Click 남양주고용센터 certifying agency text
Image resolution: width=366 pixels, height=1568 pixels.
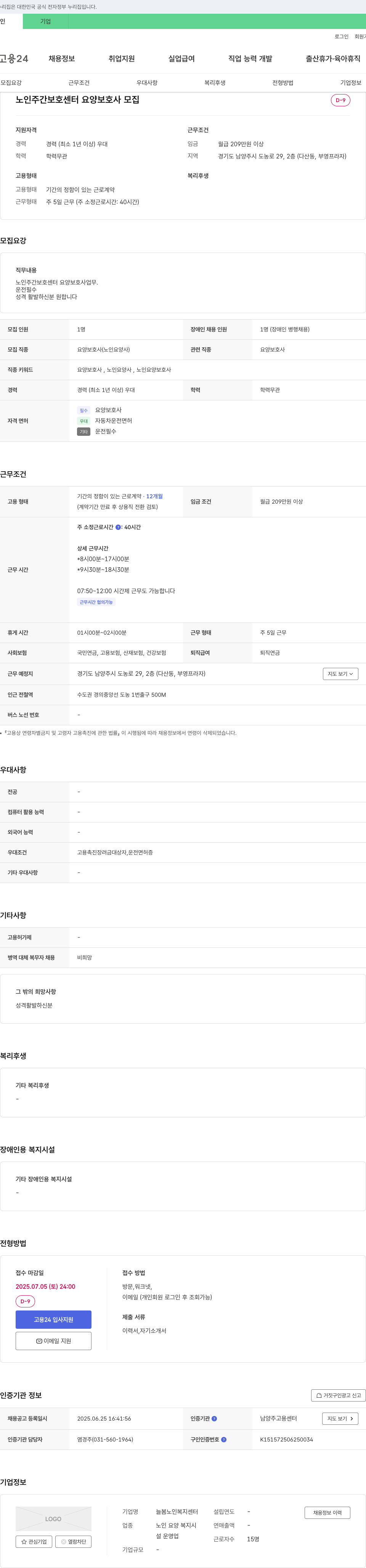pyautogui.click(x=278, y=1418)
